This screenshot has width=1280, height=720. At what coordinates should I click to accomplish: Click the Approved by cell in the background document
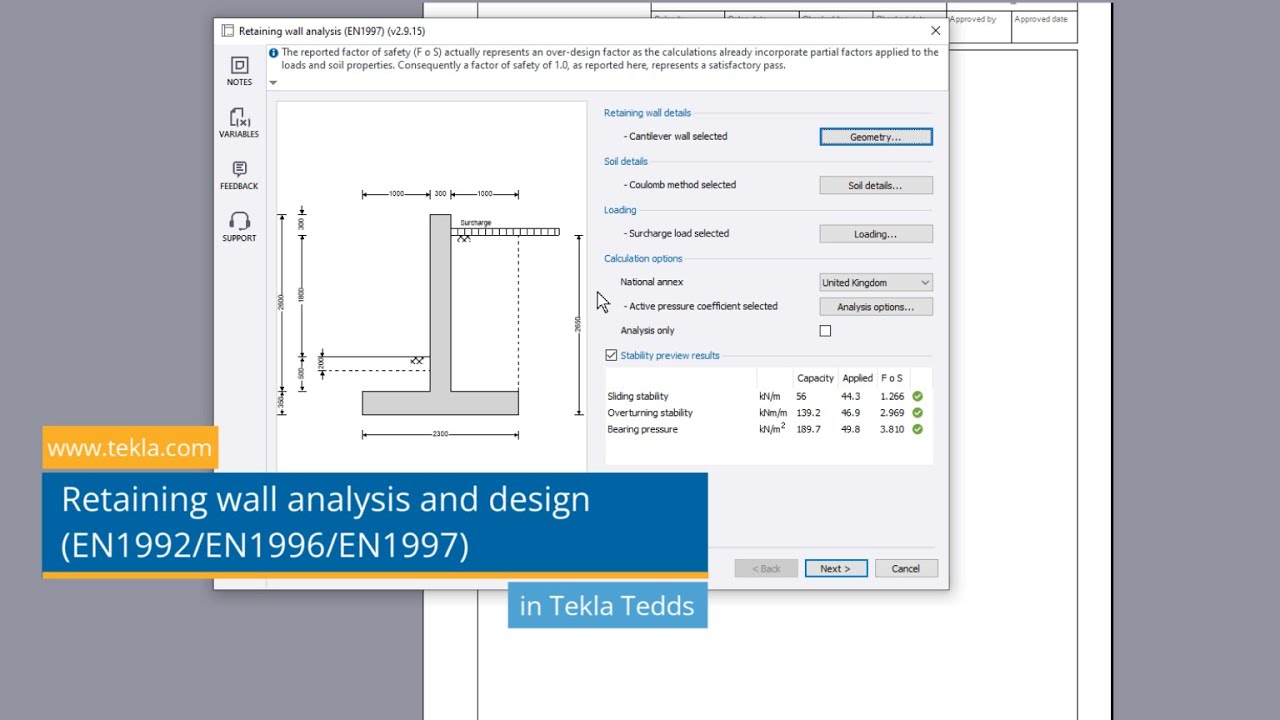coord(979,27)
